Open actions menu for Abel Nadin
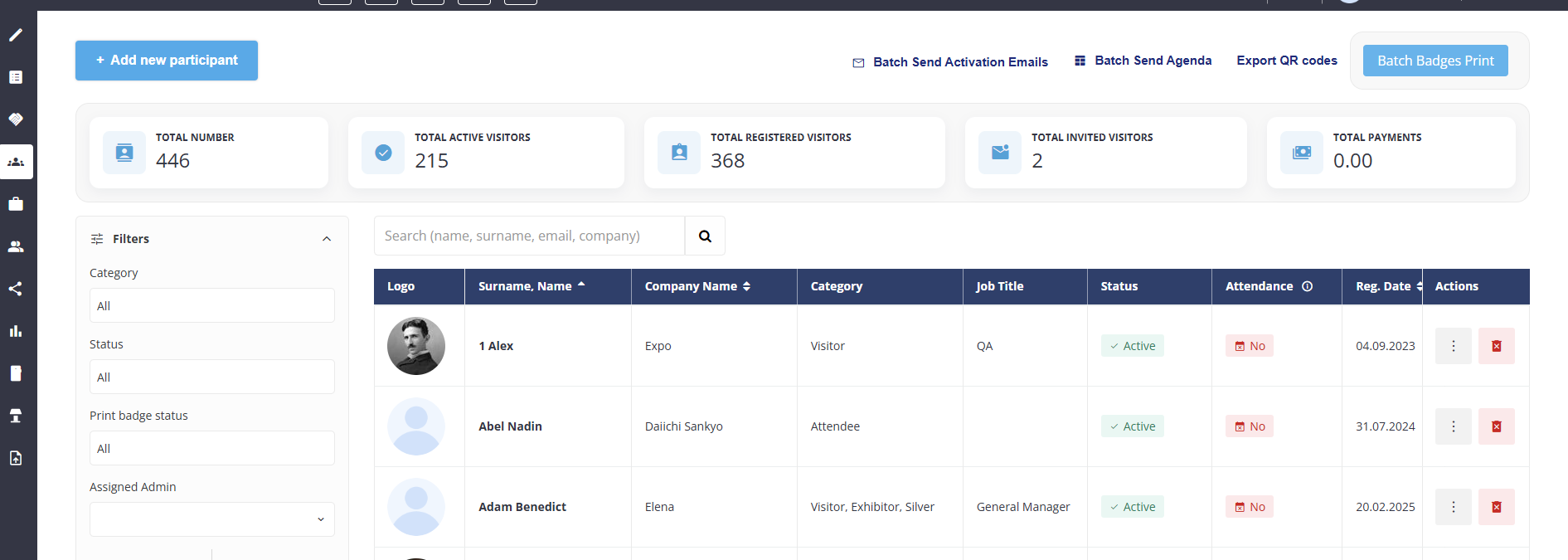 (x=1454, y=426)
